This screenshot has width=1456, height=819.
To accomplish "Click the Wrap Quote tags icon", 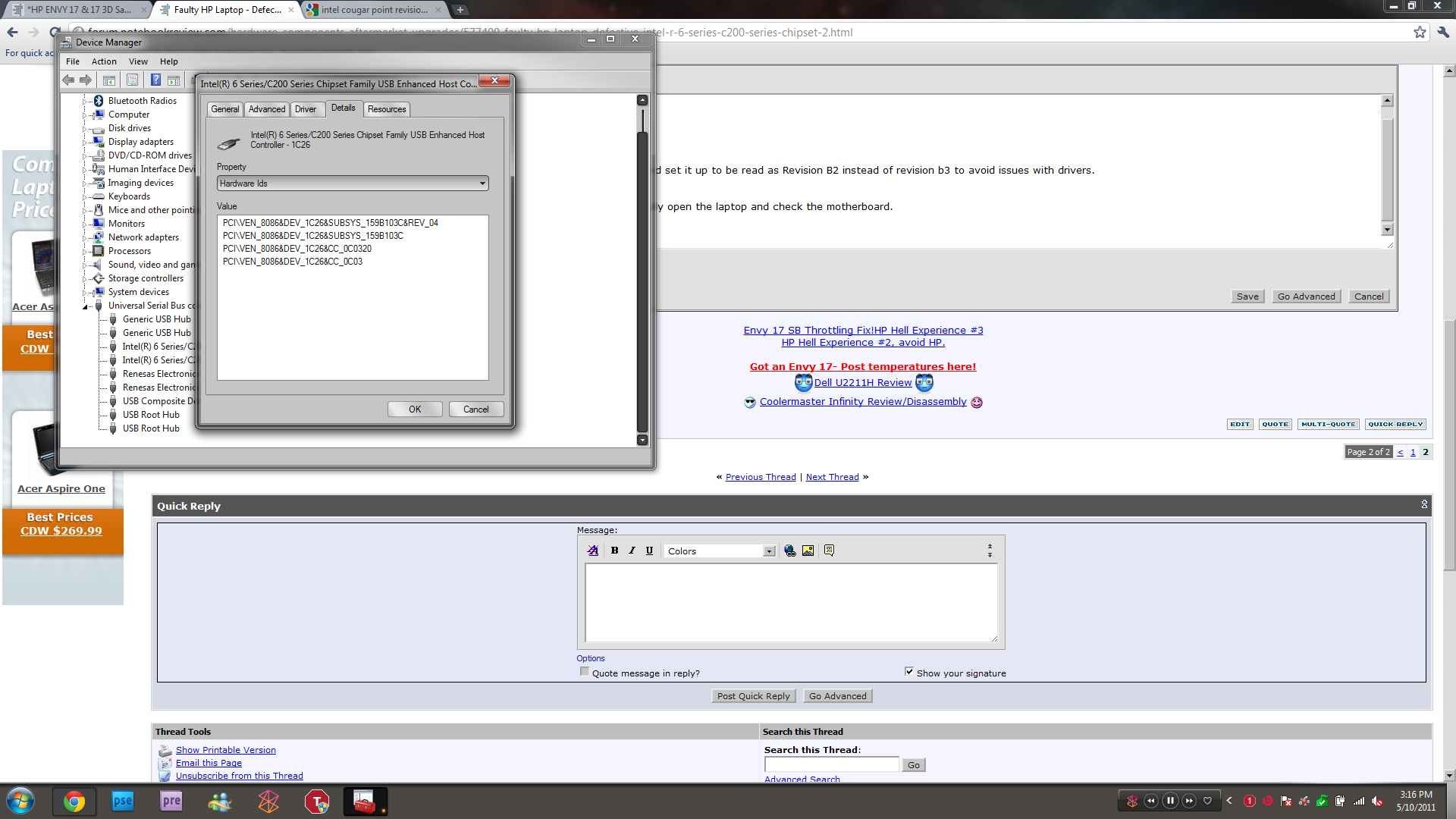I will click(x=830, y=551).
